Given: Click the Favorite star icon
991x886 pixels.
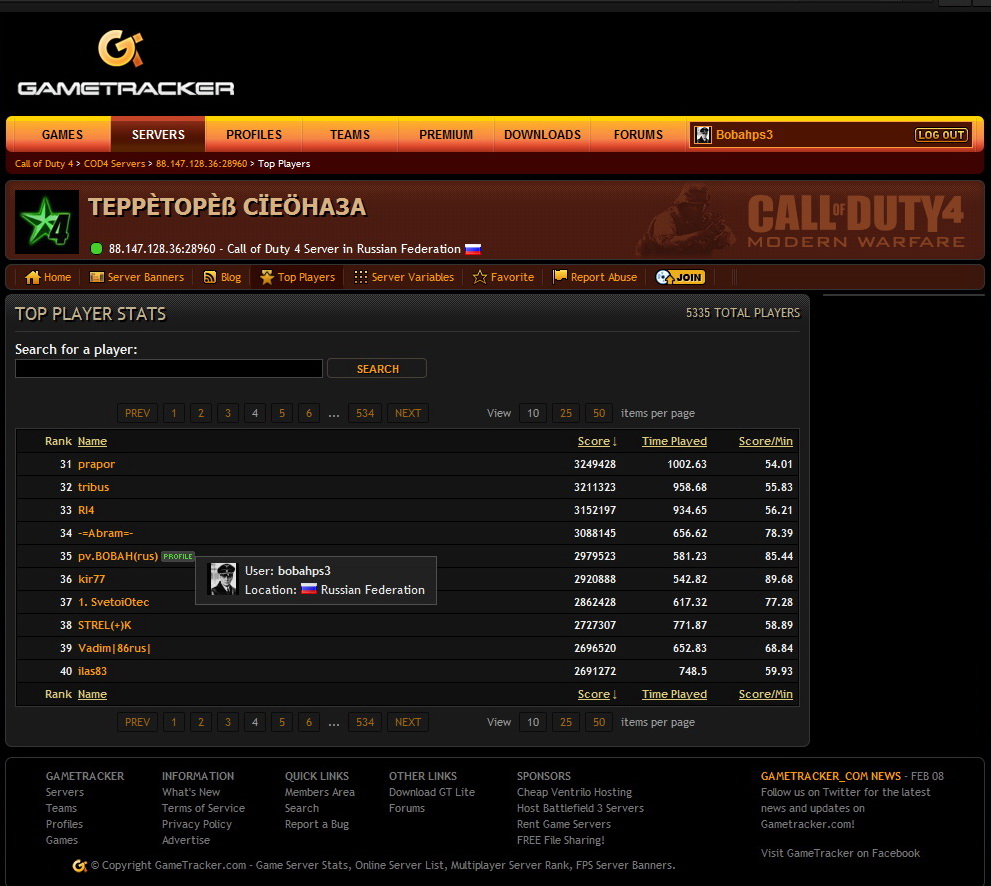Looking at the screenshot, I should point(480,277).
